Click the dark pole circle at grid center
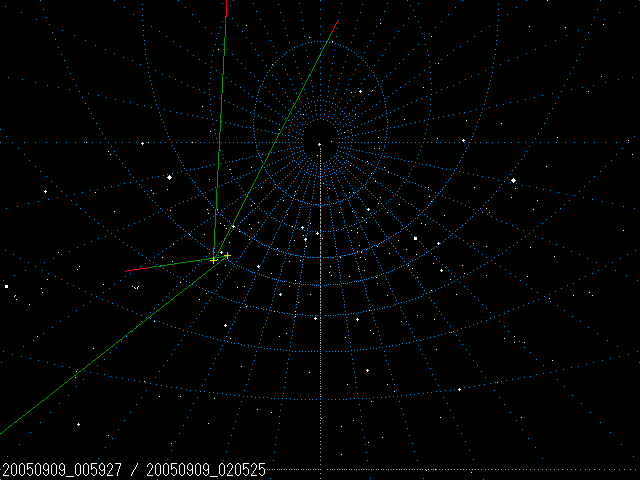 320,133
